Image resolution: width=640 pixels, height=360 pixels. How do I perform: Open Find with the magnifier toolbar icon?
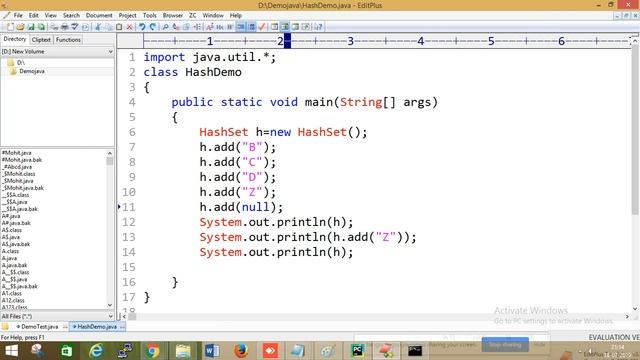[165, 27]
